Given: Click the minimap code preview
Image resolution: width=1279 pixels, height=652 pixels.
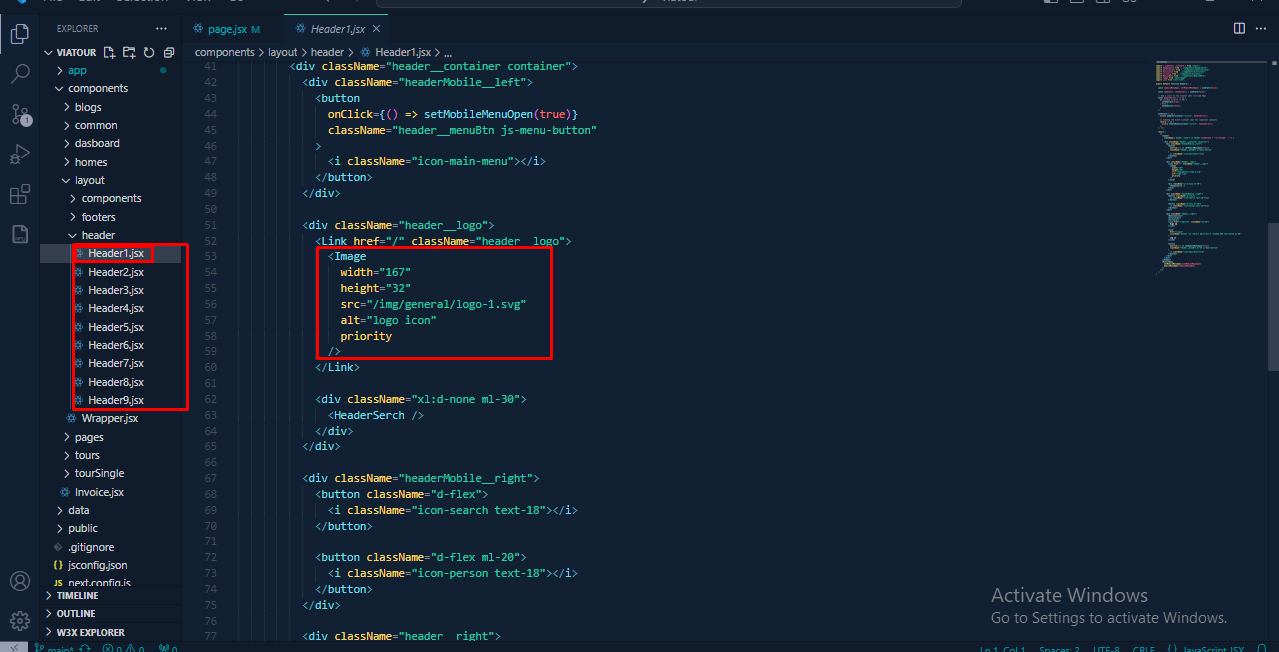Looking at the screenshot, I should point(1200,160).
